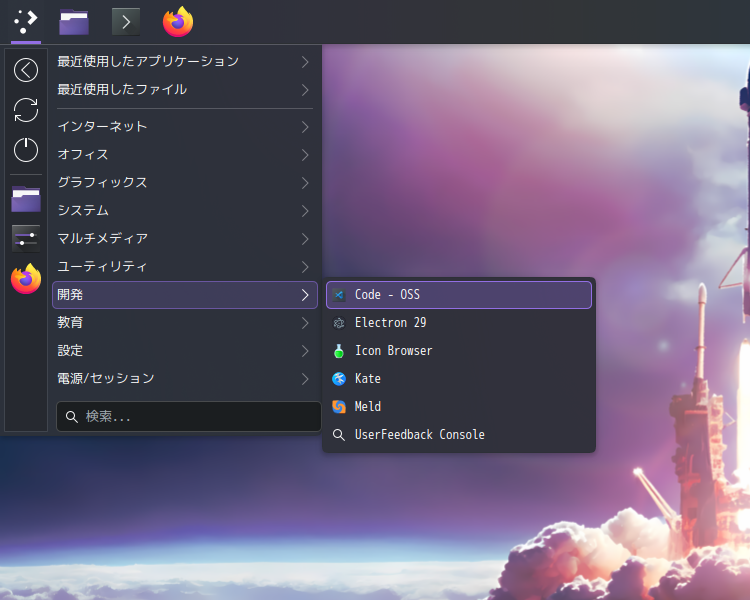
Task: Expand chevron beside グラフィックス
Action: [x=305, y=183]
